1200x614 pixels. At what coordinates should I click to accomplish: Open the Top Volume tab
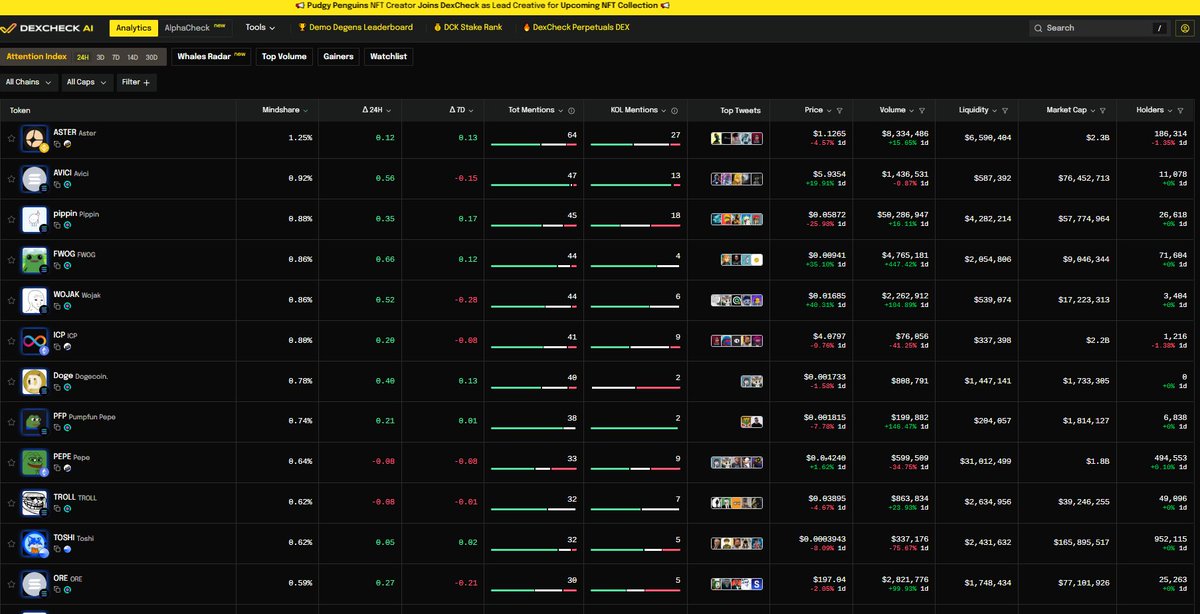pos(284,57)
